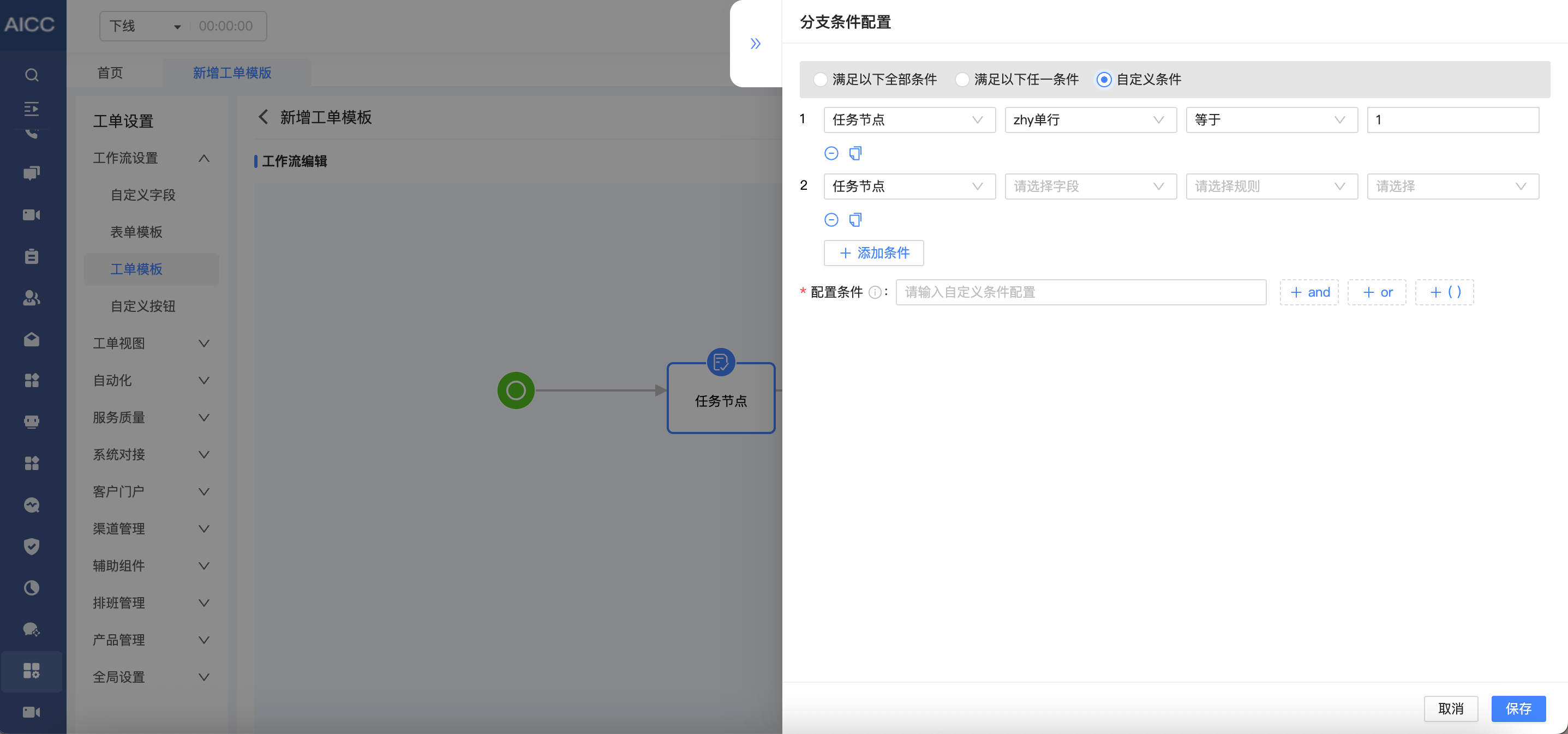
Task: Collapse panel with the double-arrow icon
Action: click(756, 43)
